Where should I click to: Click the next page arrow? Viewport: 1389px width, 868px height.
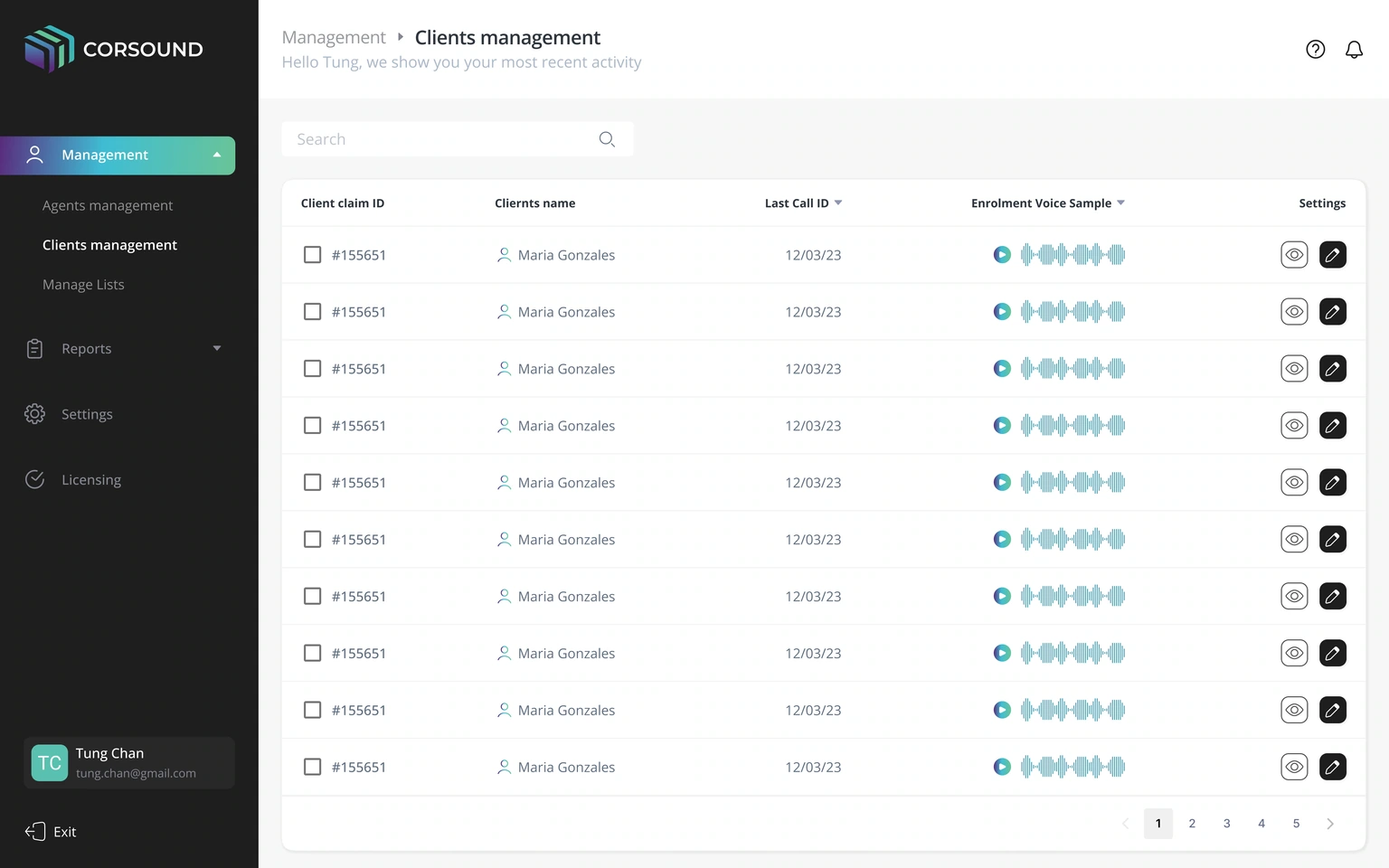coord(1330,824)
